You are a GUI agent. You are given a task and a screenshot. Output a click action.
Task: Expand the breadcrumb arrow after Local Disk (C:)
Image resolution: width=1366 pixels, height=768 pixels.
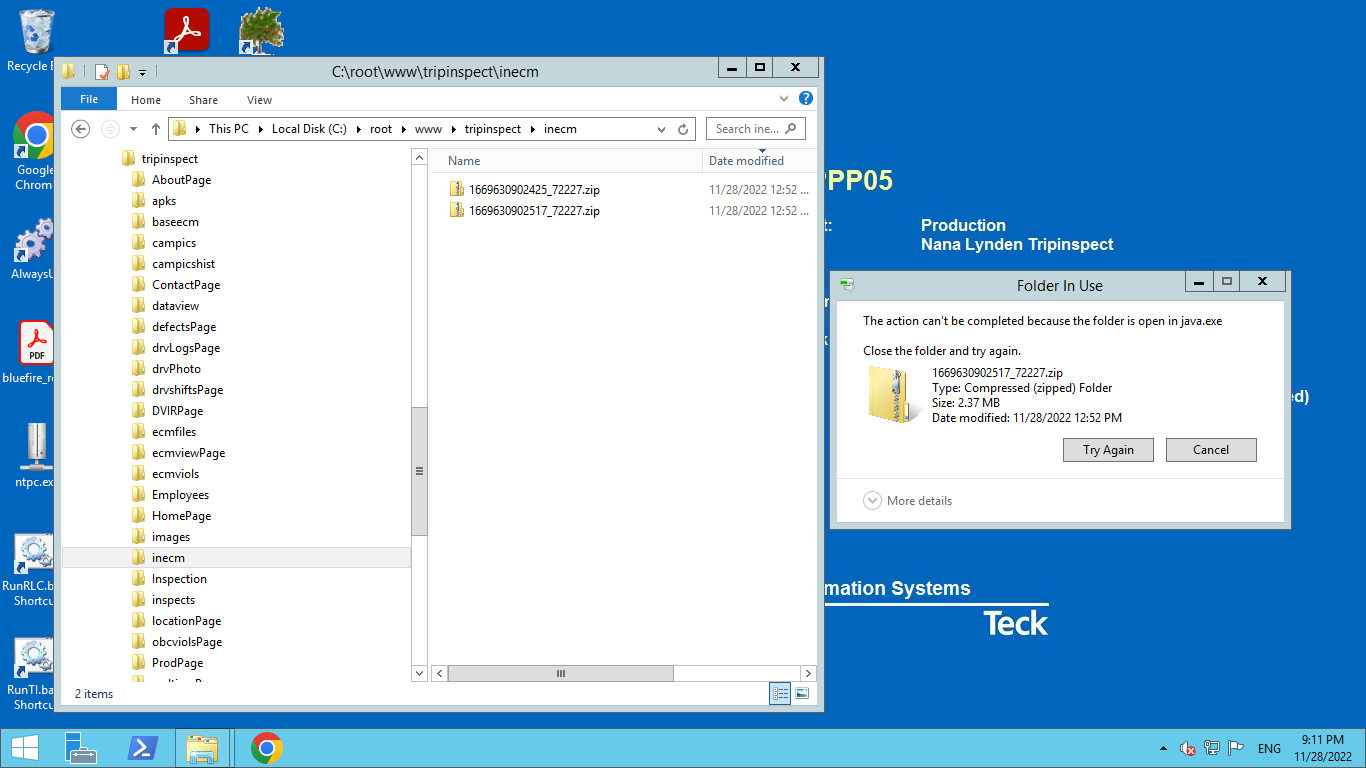pos(360,129)
